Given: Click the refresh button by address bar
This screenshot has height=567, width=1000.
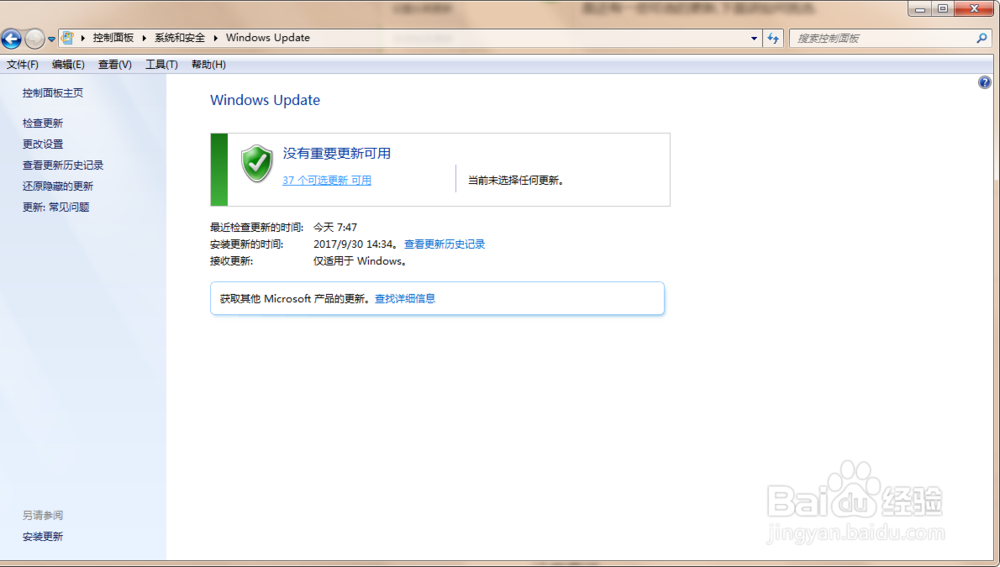Looking at the screenshot, I should click(x=773, y=38).
